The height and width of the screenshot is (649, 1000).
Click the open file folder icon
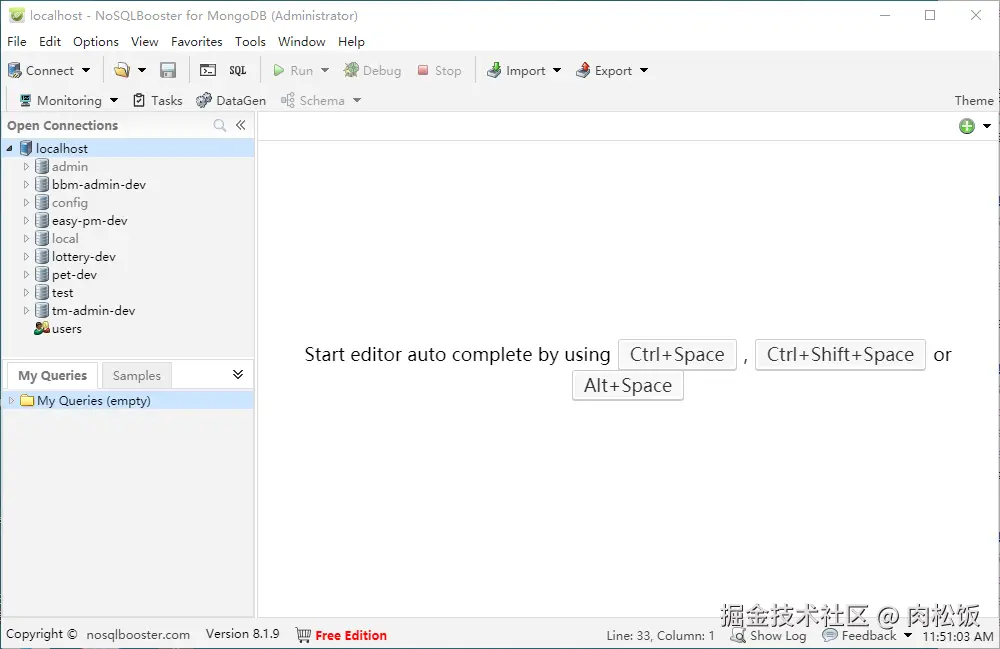[122, 70]
